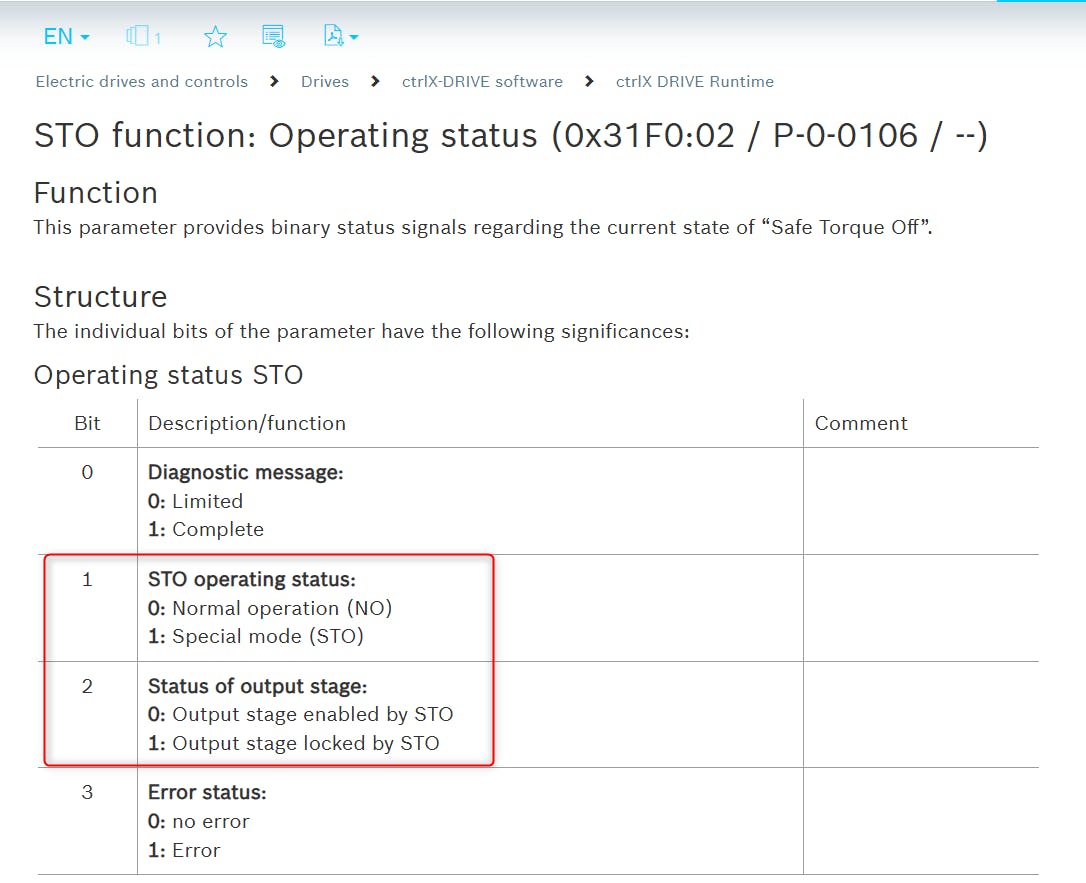
Task: Click the STO function page title
Action: (x=510, y=136)
